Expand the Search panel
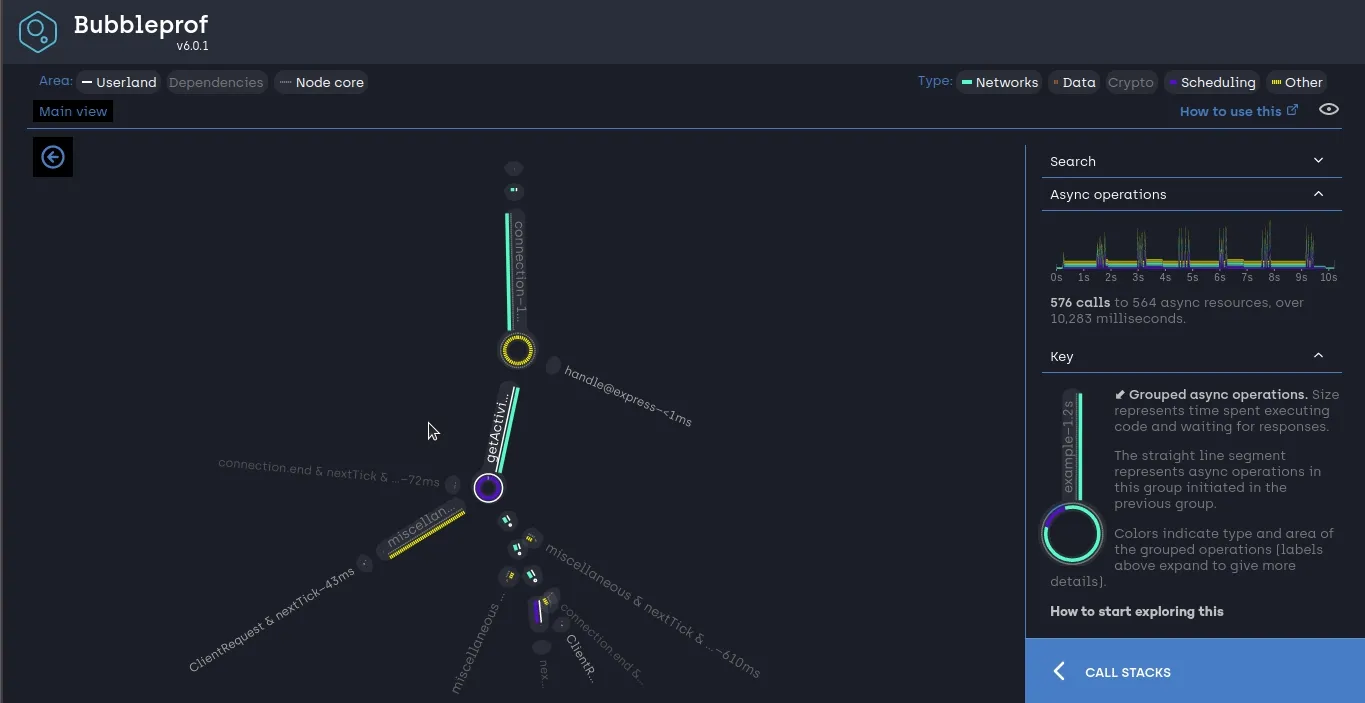 click(1191, 161)
